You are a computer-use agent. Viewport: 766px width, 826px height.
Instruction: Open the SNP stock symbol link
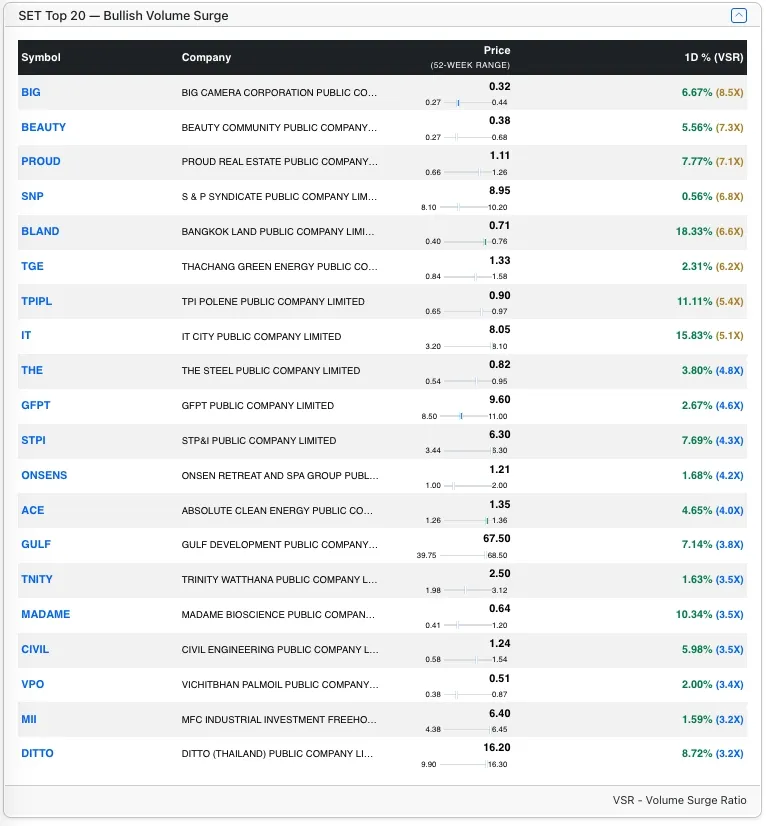click(x=32, y=196)
